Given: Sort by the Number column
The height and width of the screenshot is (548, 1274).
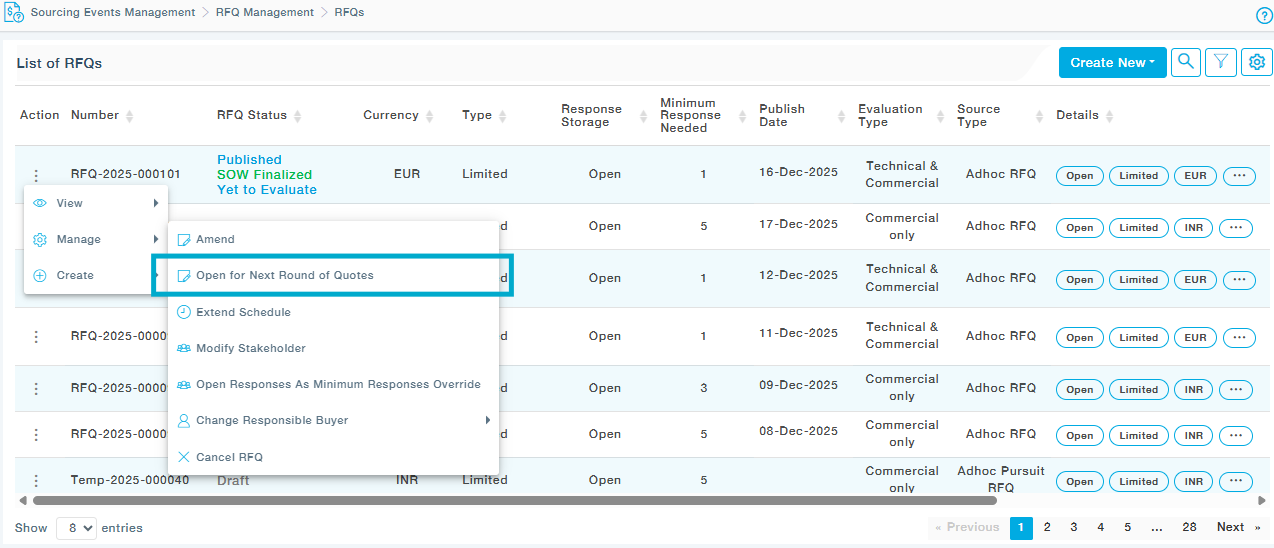Looking at the screenshot, I should click(130, 116).
